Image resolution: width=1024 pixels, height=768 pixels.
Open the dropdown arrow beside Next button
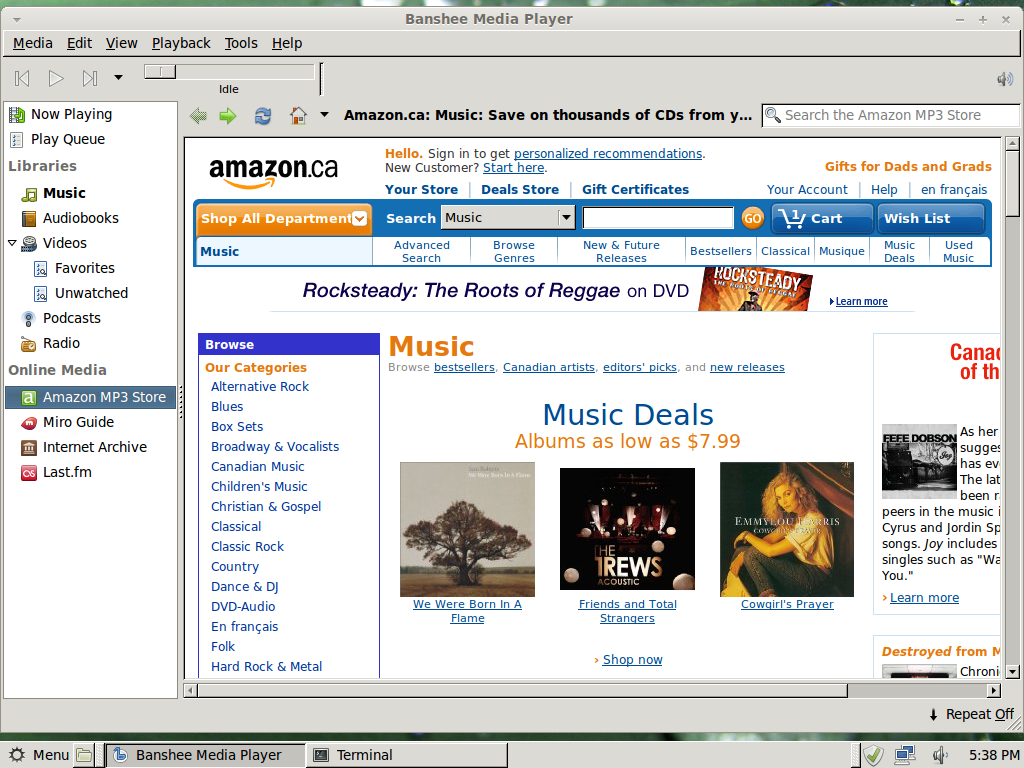click(118, 78)
